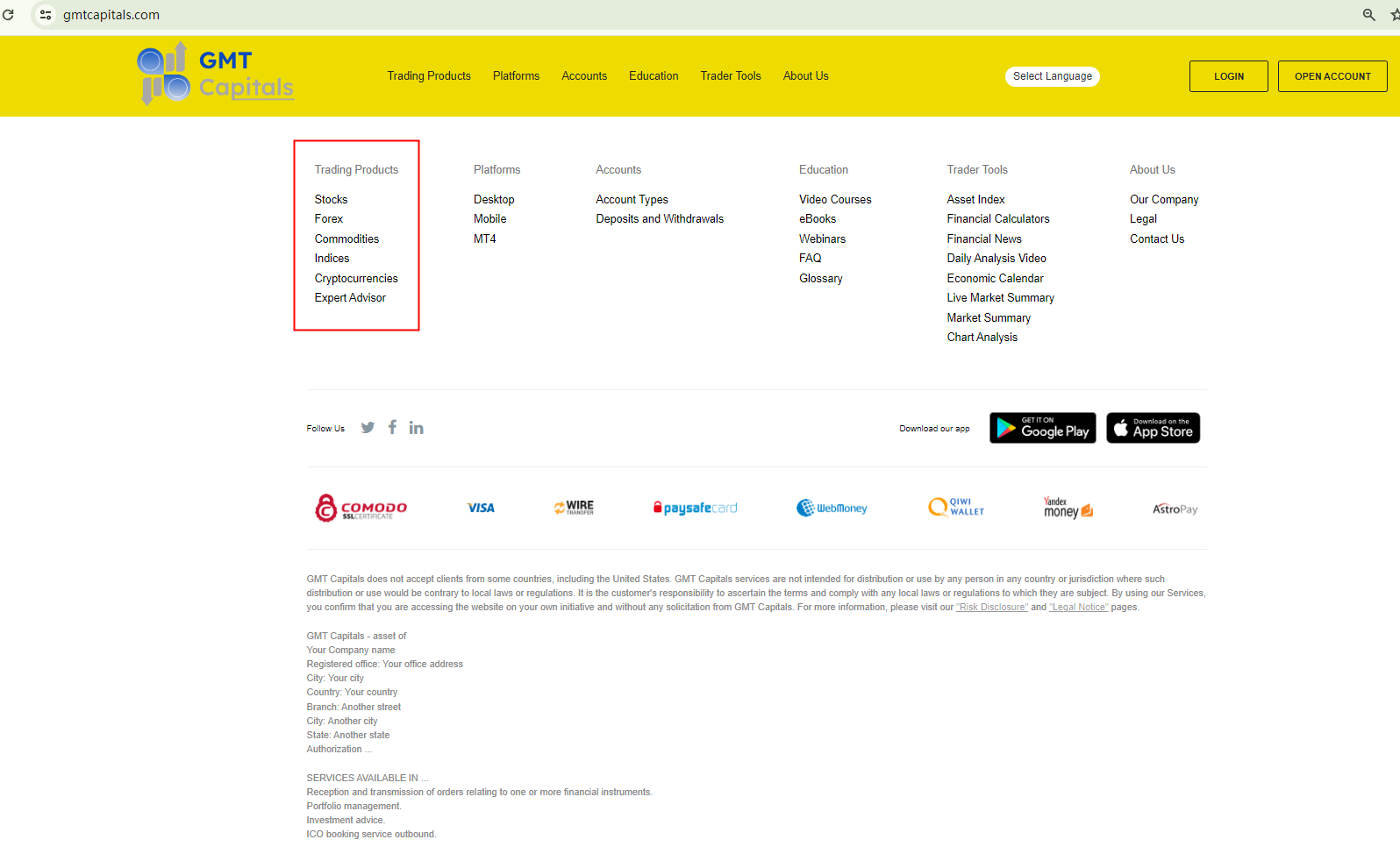This screenshot has width=1400, height=854.
Task: Click the OPEN ACCOUNT button
Action: pyautogui.click(x=1332, y=76)
